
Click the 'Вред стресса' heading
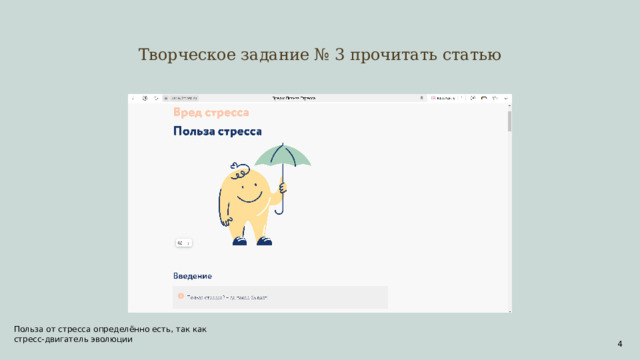pos(211,112)
